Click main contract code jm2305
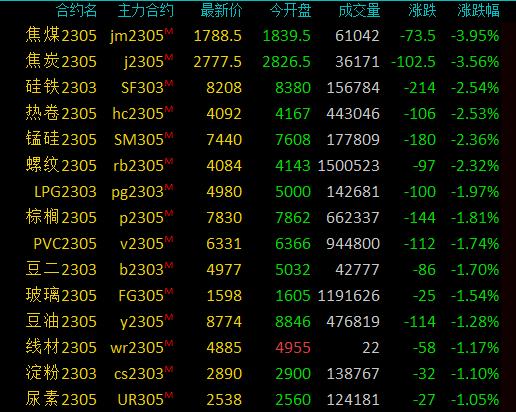Image resolution: width=516 pixels, height=412 pixels. click(x=137, y=36)
